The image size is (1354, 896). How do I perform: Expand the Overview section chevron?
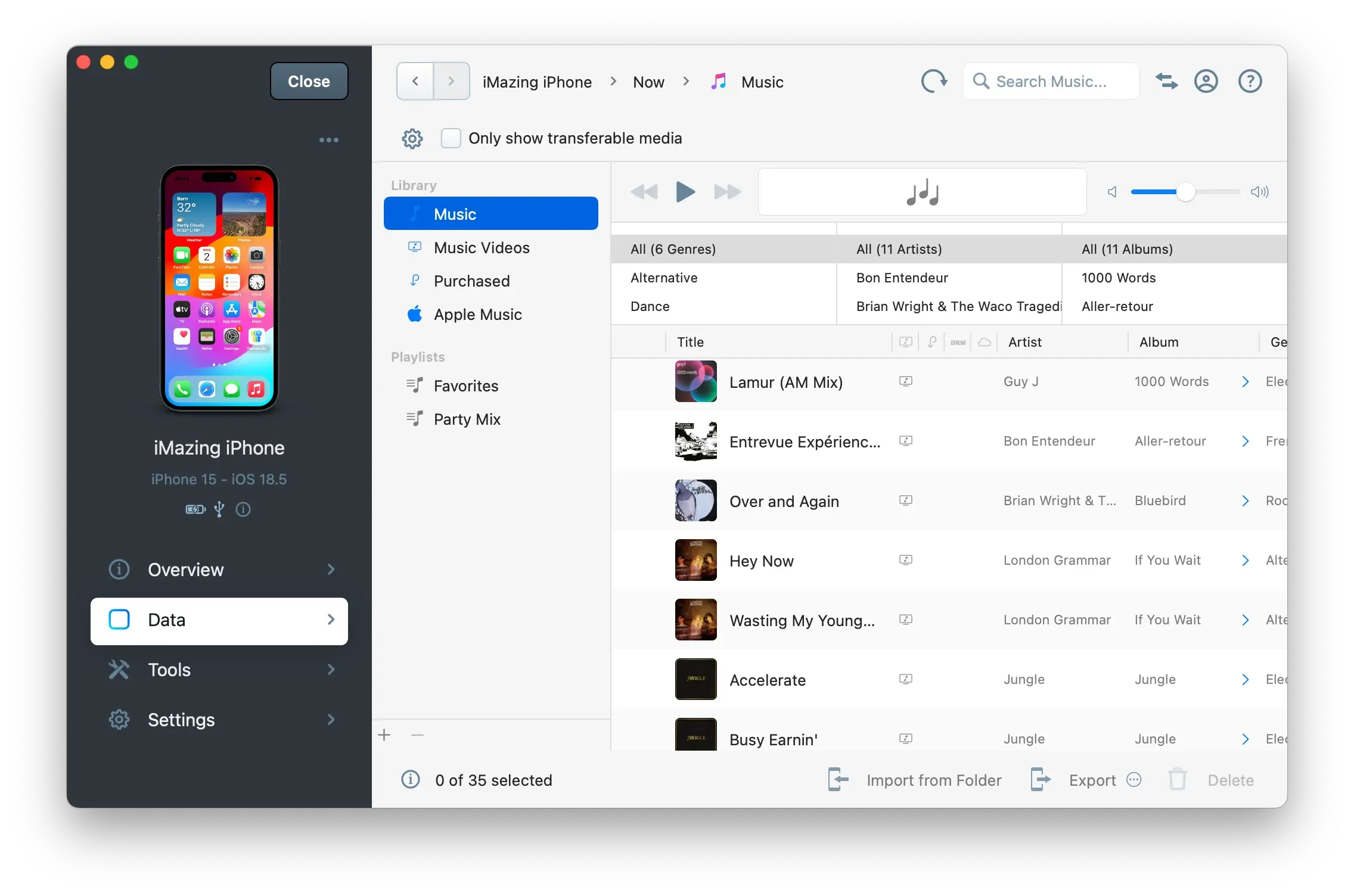pos(331,570)
